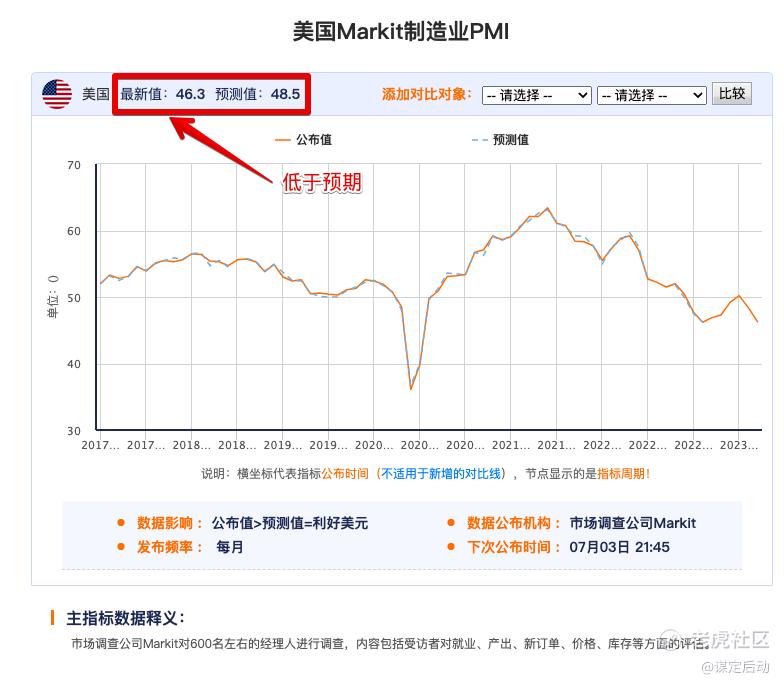Click the y-axis label 50

[74, 298]
